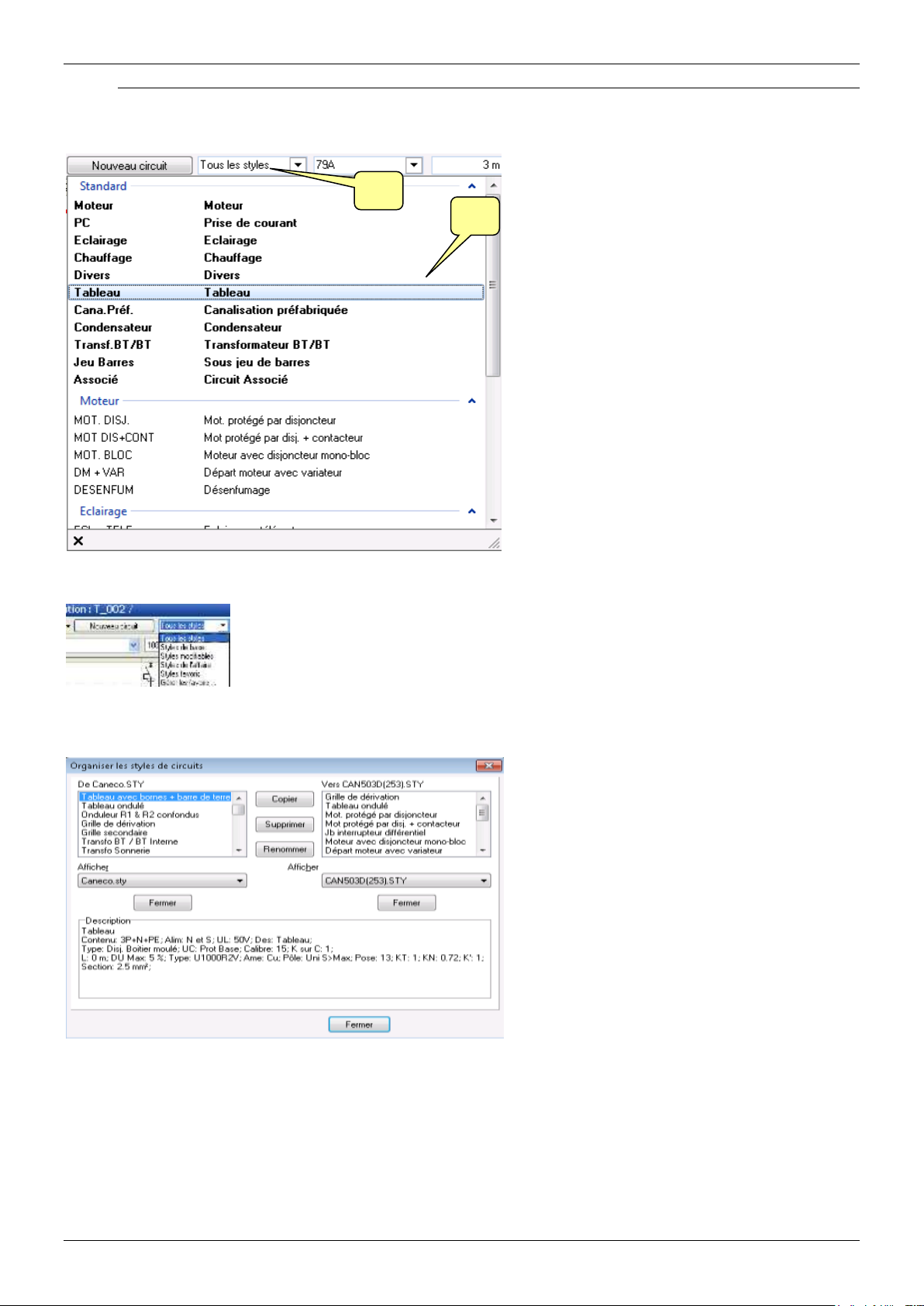Select the Condensateur style row
Viewport: 924px width, 1306px height.
coord(277,327)
